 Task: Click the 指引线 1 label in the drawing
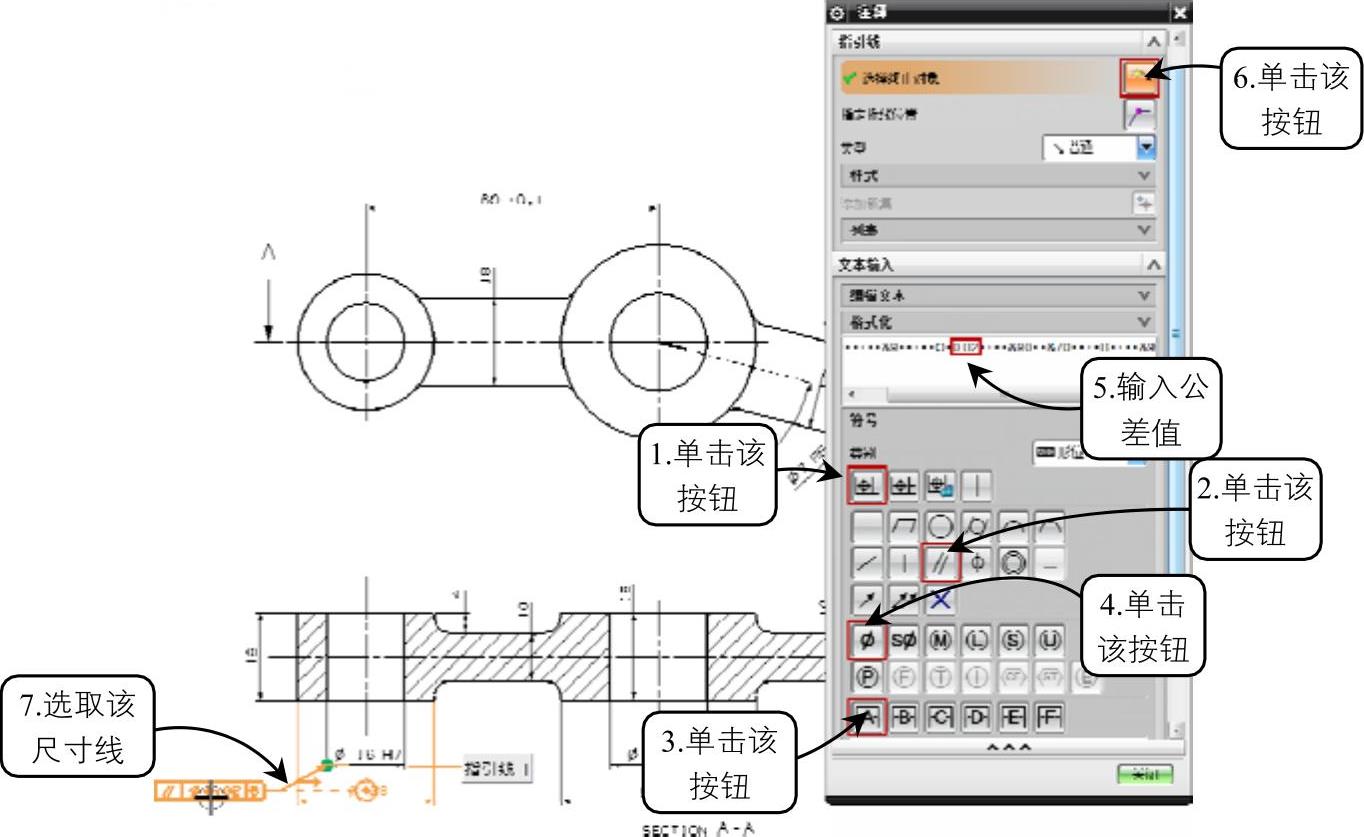[496, 768]
